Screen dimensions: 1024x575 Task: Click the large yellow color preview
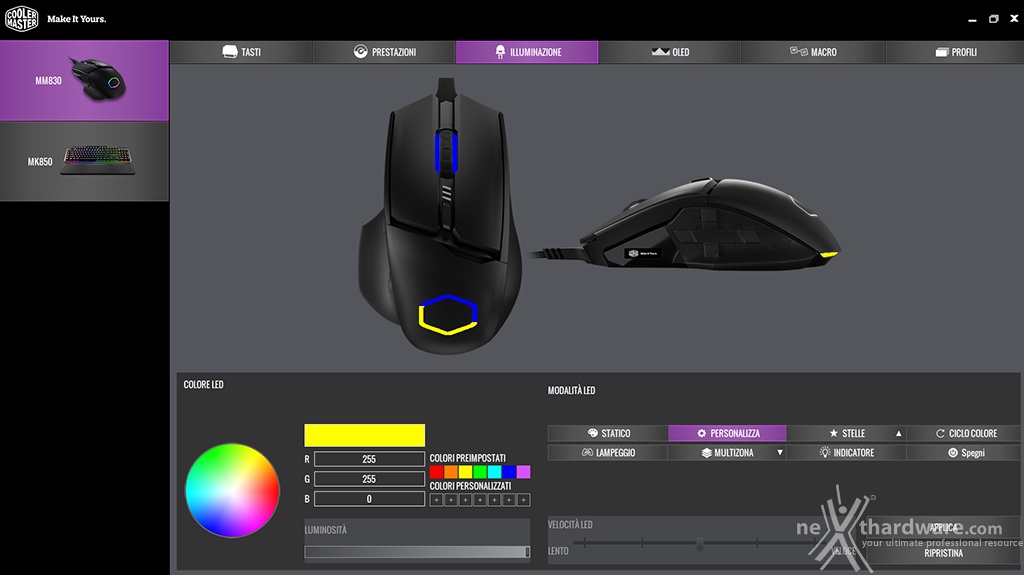[x=364, y=435]
